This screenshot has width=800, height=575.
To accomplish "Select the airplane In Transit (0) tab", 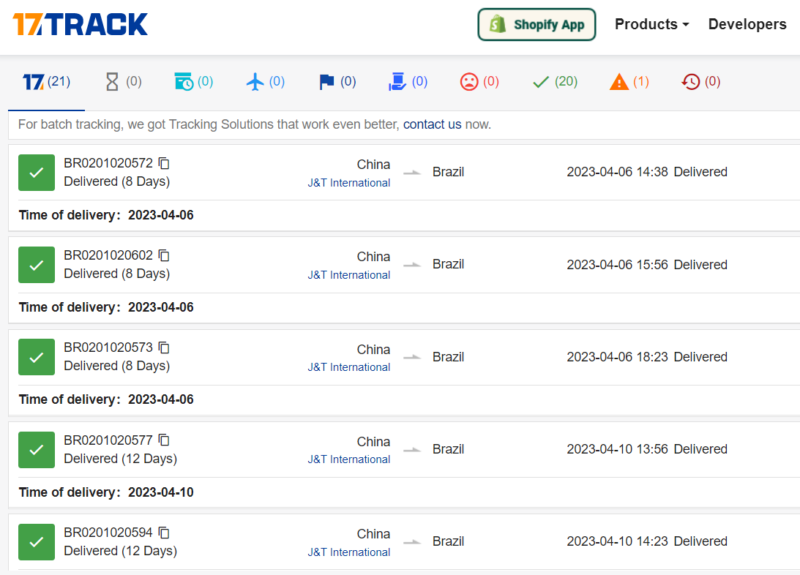I will (x=265, y=82).
